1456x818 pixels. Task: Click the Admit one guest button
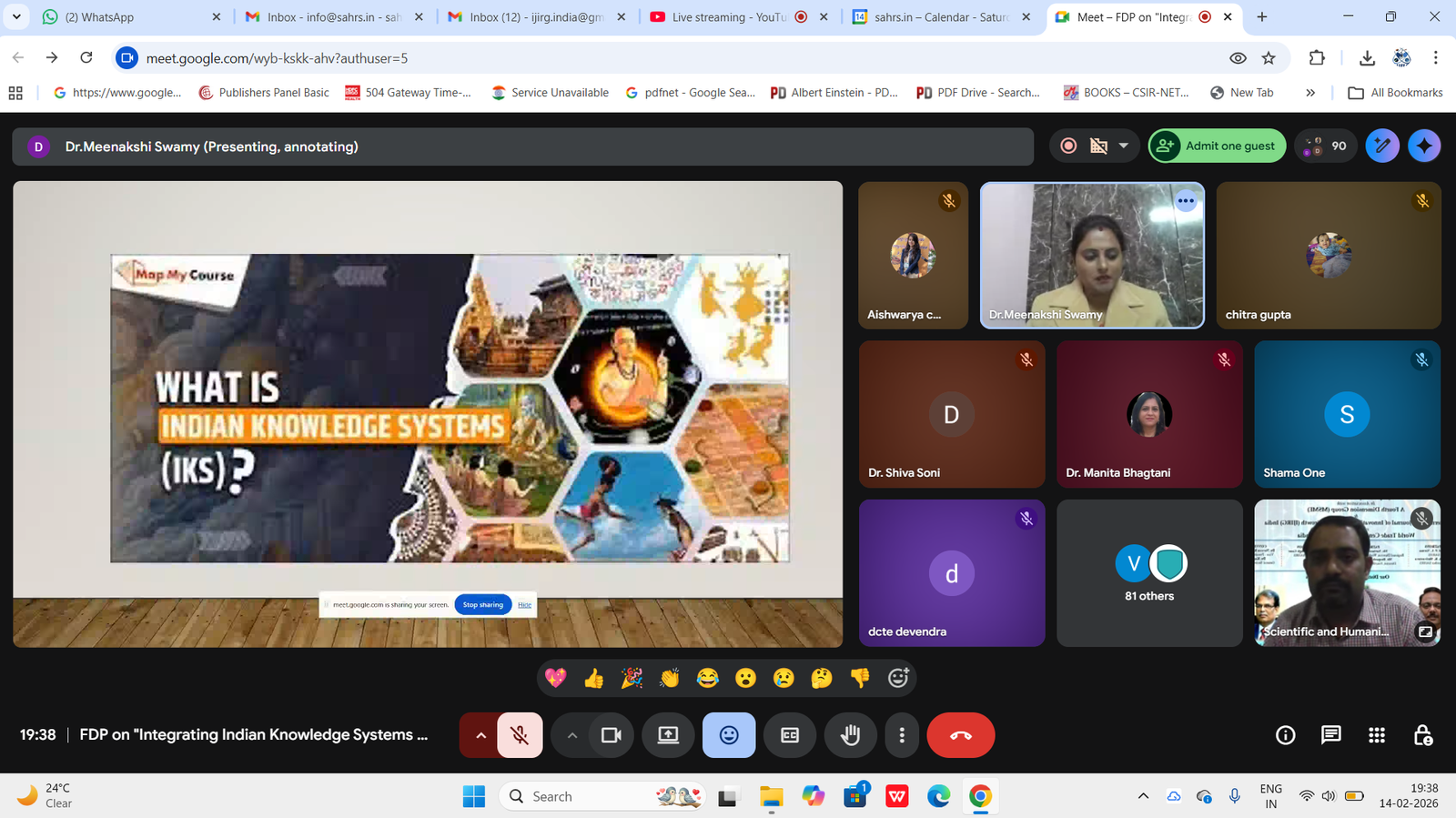[x=1217, y=146]
